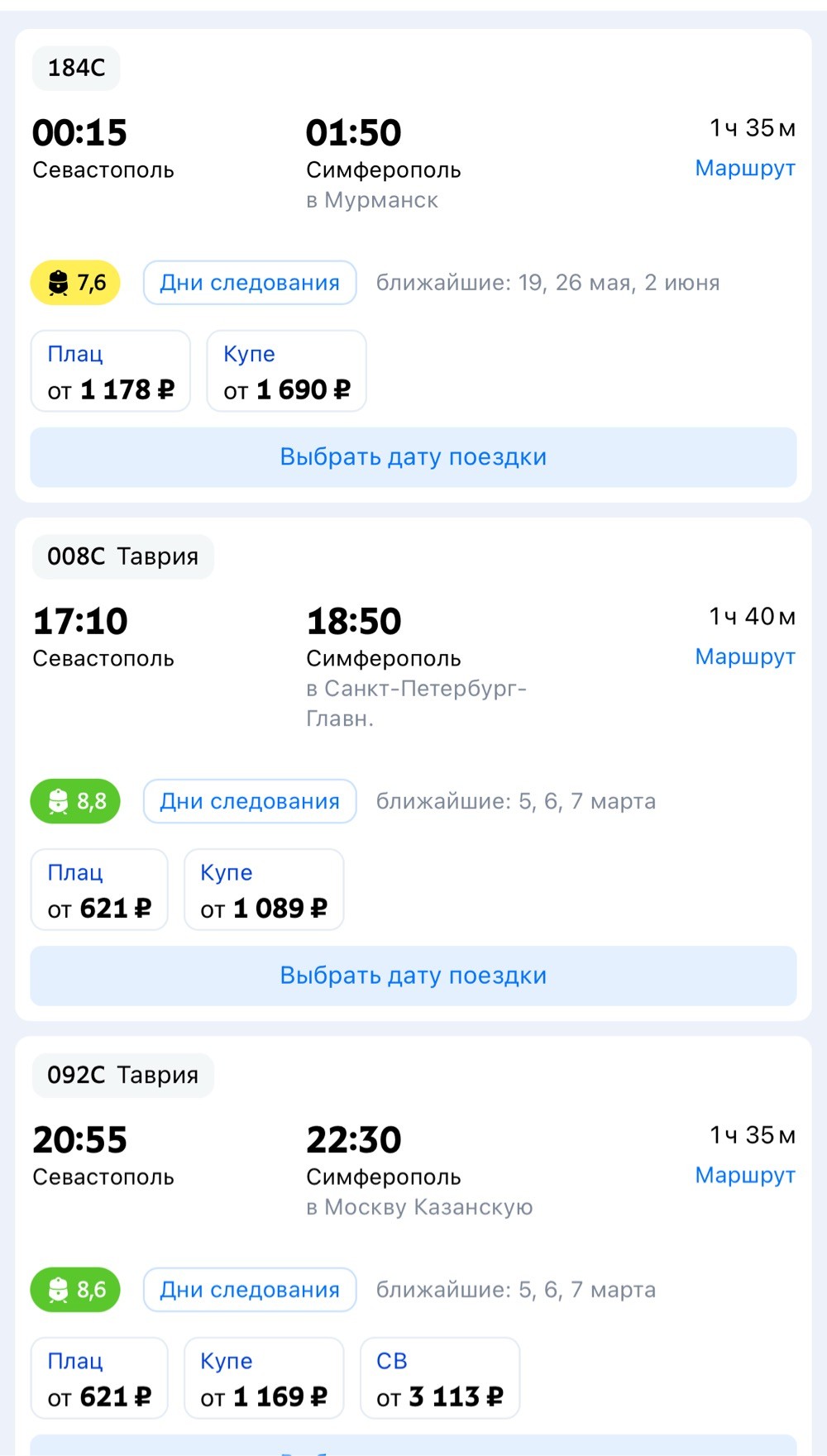Tap the yellow 7,6 train rating badge
Screen dimensions: 827x1456
click(75, 283)
